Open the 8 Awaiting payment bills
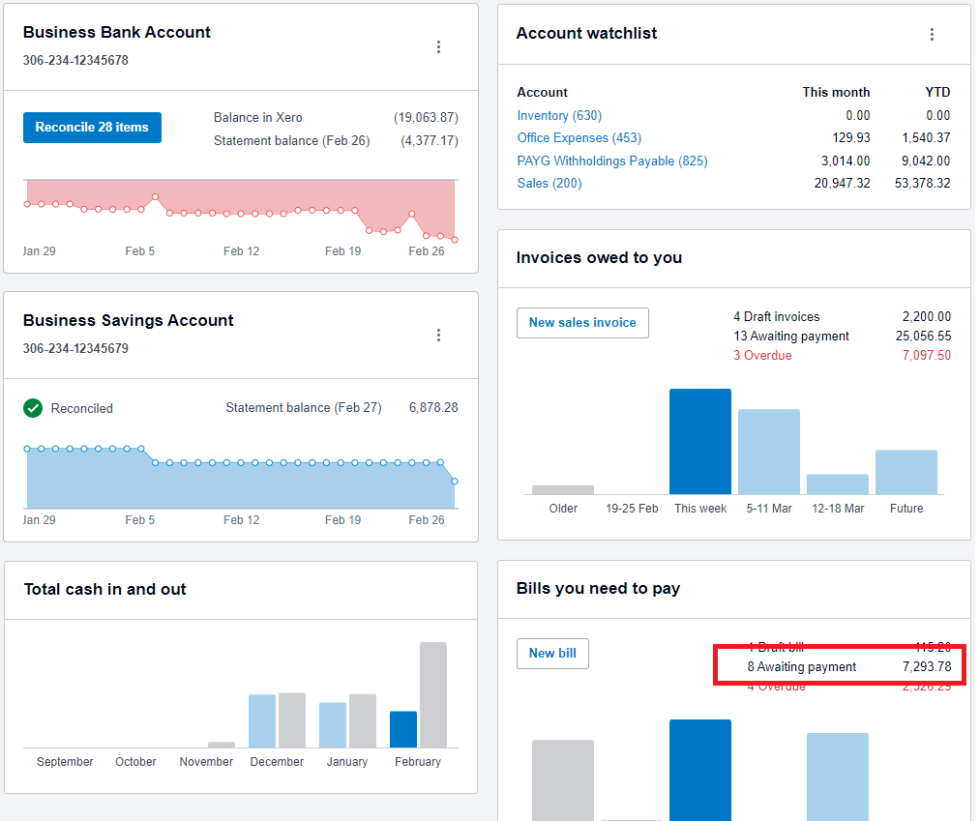The image size is (980, 821). pyautogui.click(x=801, y=666)
